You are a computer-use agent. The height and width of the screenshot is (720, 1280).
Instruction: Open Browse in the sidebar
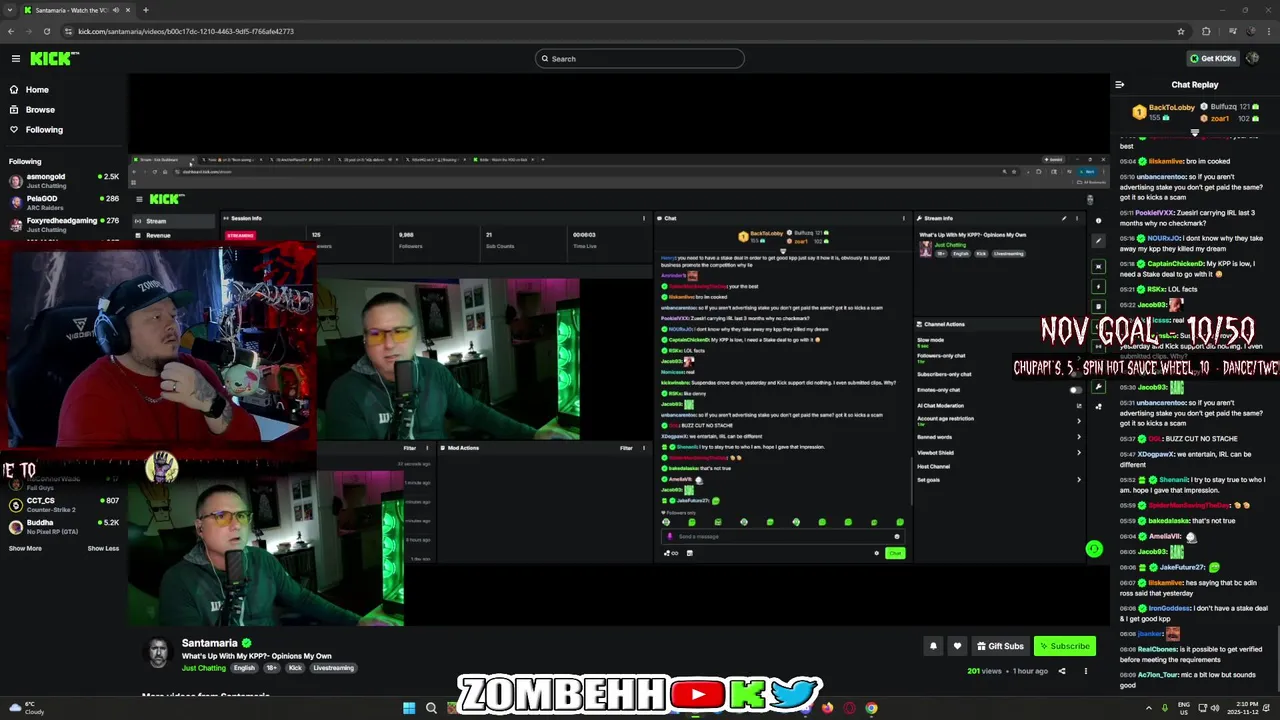pyautogui.click(x=40, y=109)
